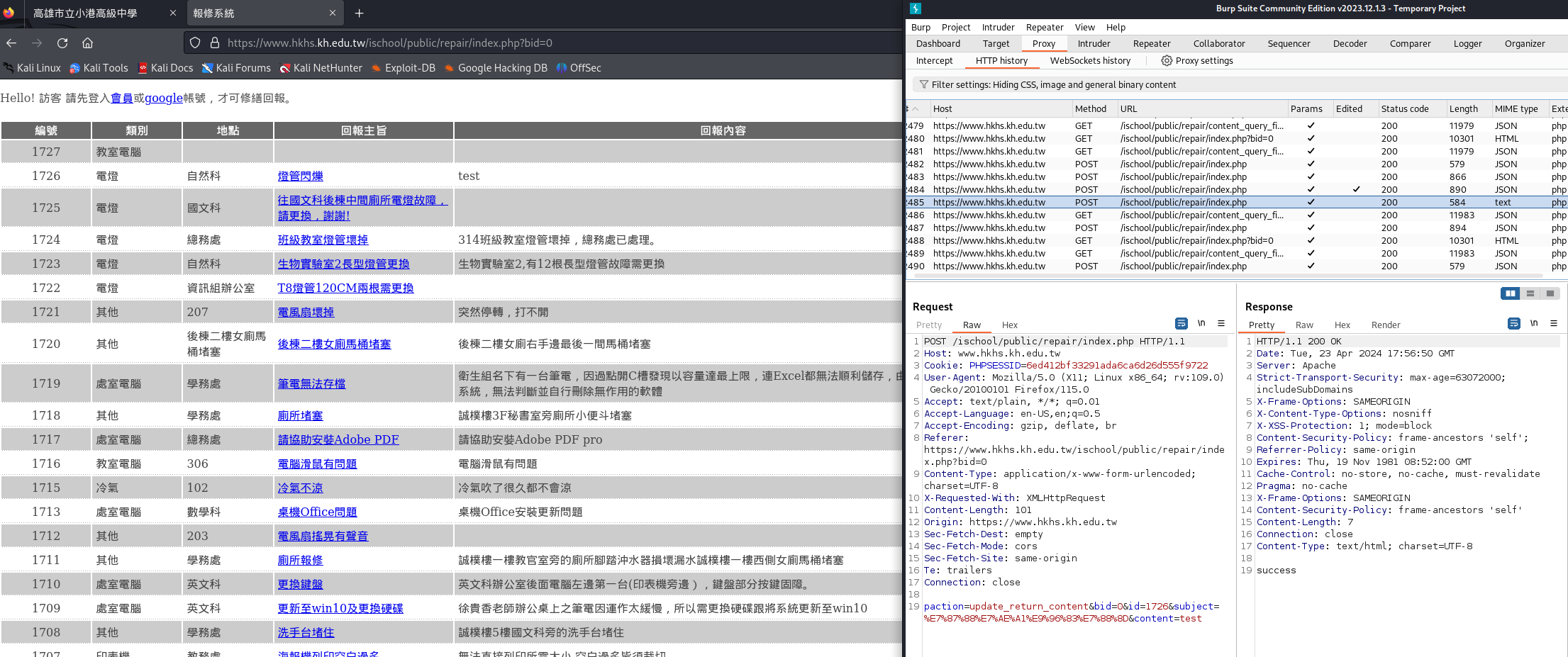The height and width of the screenshot is (657, 1568).
Task: Click report number 1727 cell
Action: click(46, 152)
